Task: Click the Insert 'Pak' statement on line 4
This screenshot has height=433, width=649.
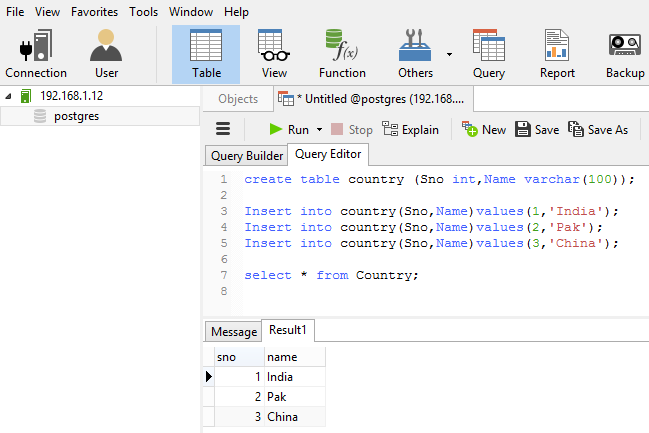Action: (x=423, y=227)
